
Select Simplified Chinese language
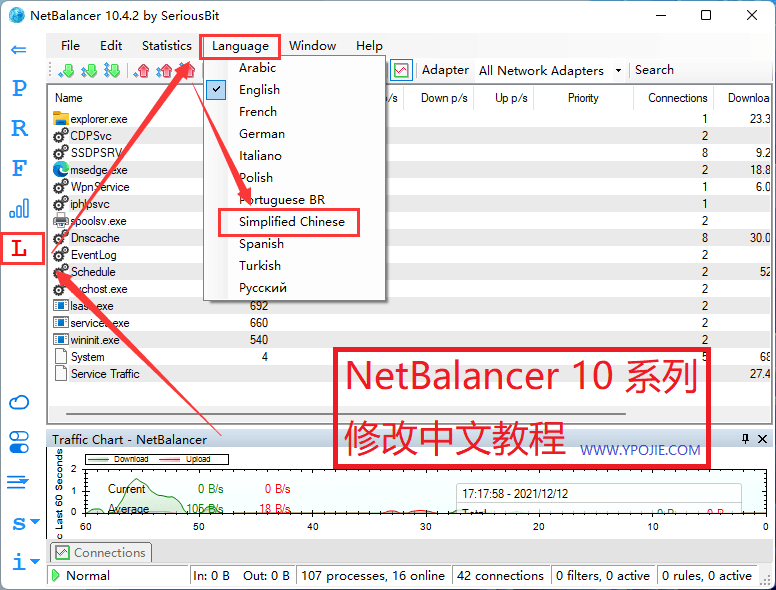click(294, 222)
